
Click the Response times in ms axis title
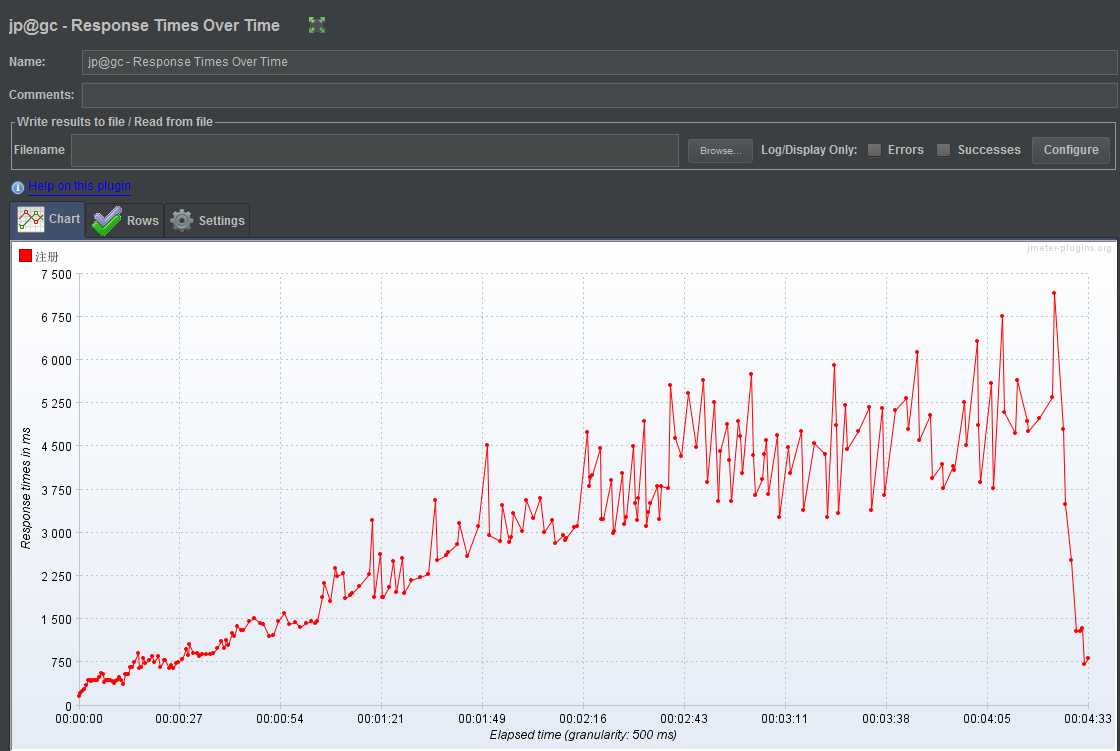26,488
